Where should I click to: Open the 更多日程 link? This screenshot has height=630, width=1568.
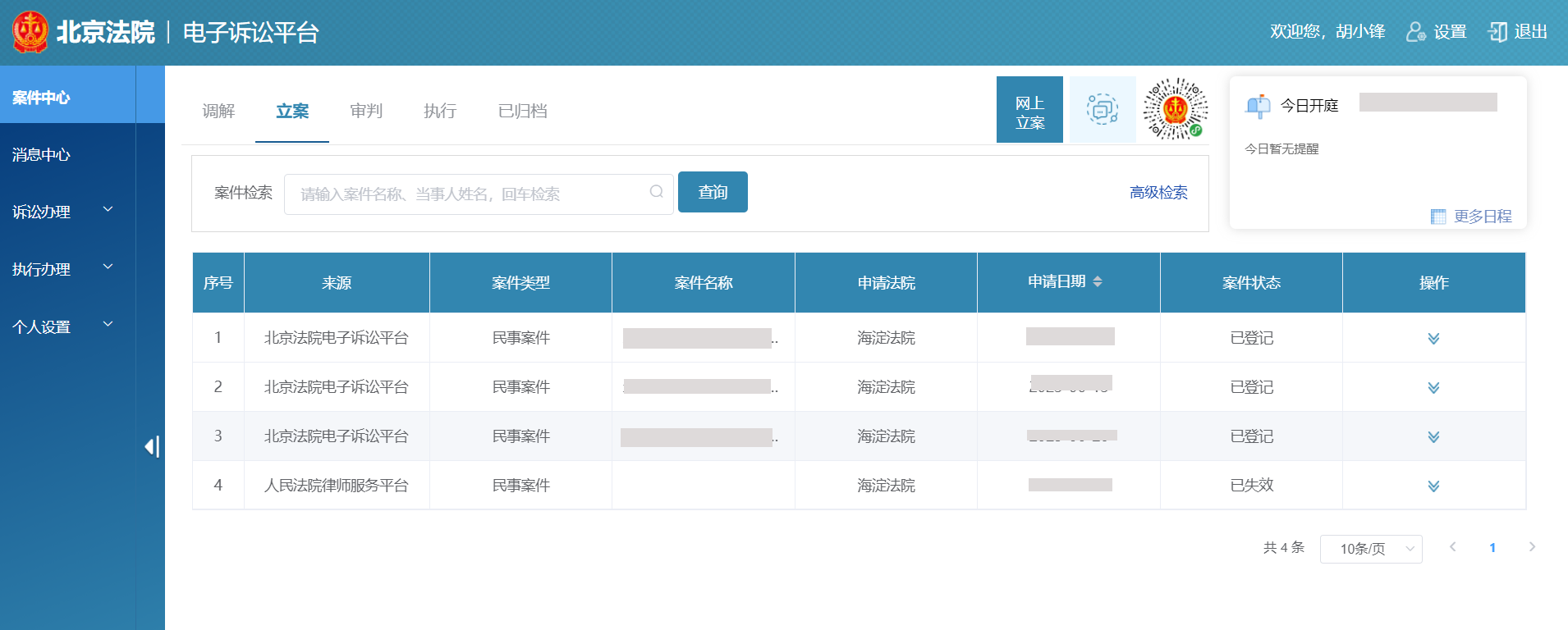click(x=1483, y=217)
